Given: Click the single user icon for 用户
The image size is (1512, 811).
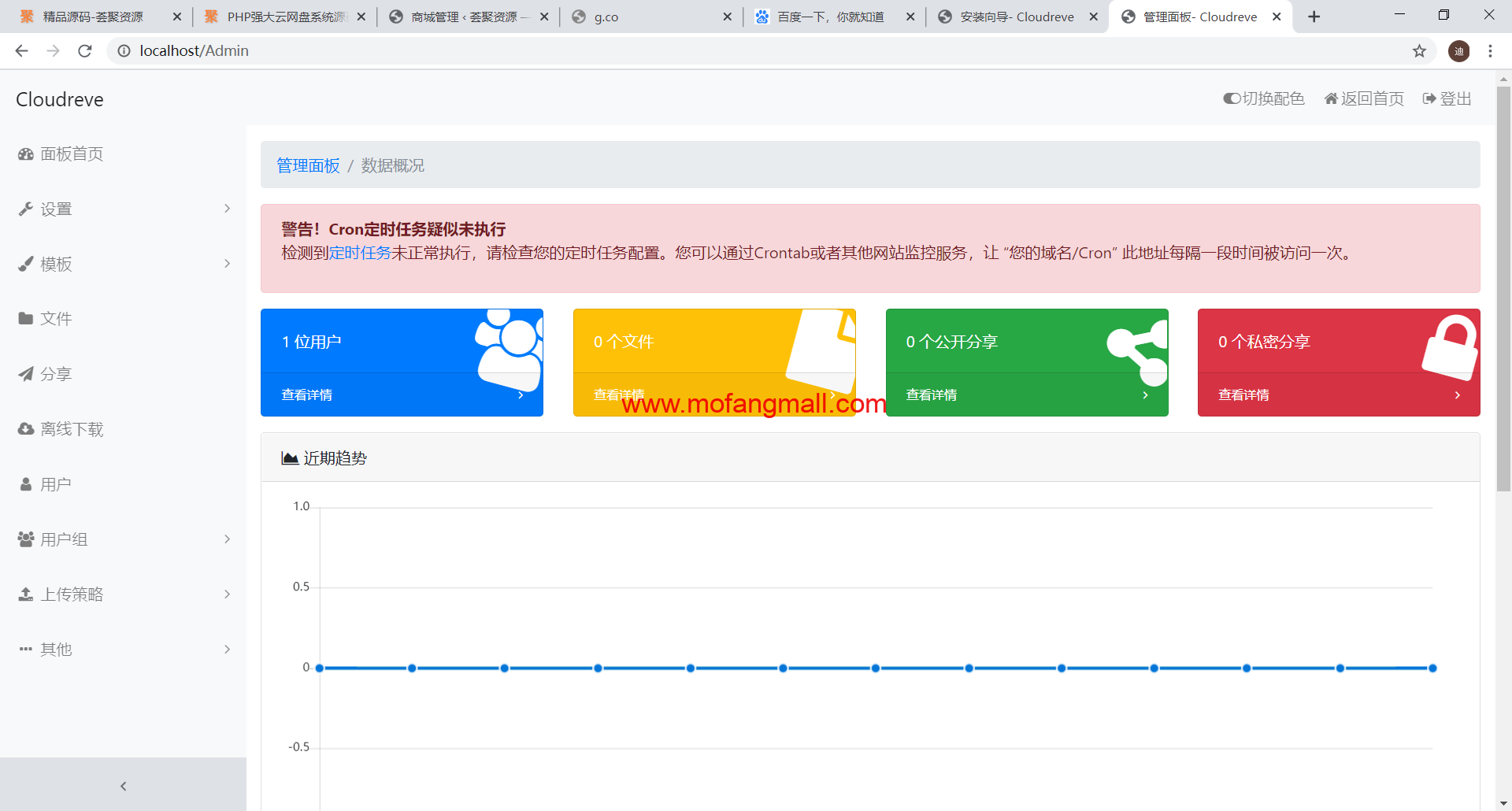Looking at the screenshot, I should click(26, 484).
